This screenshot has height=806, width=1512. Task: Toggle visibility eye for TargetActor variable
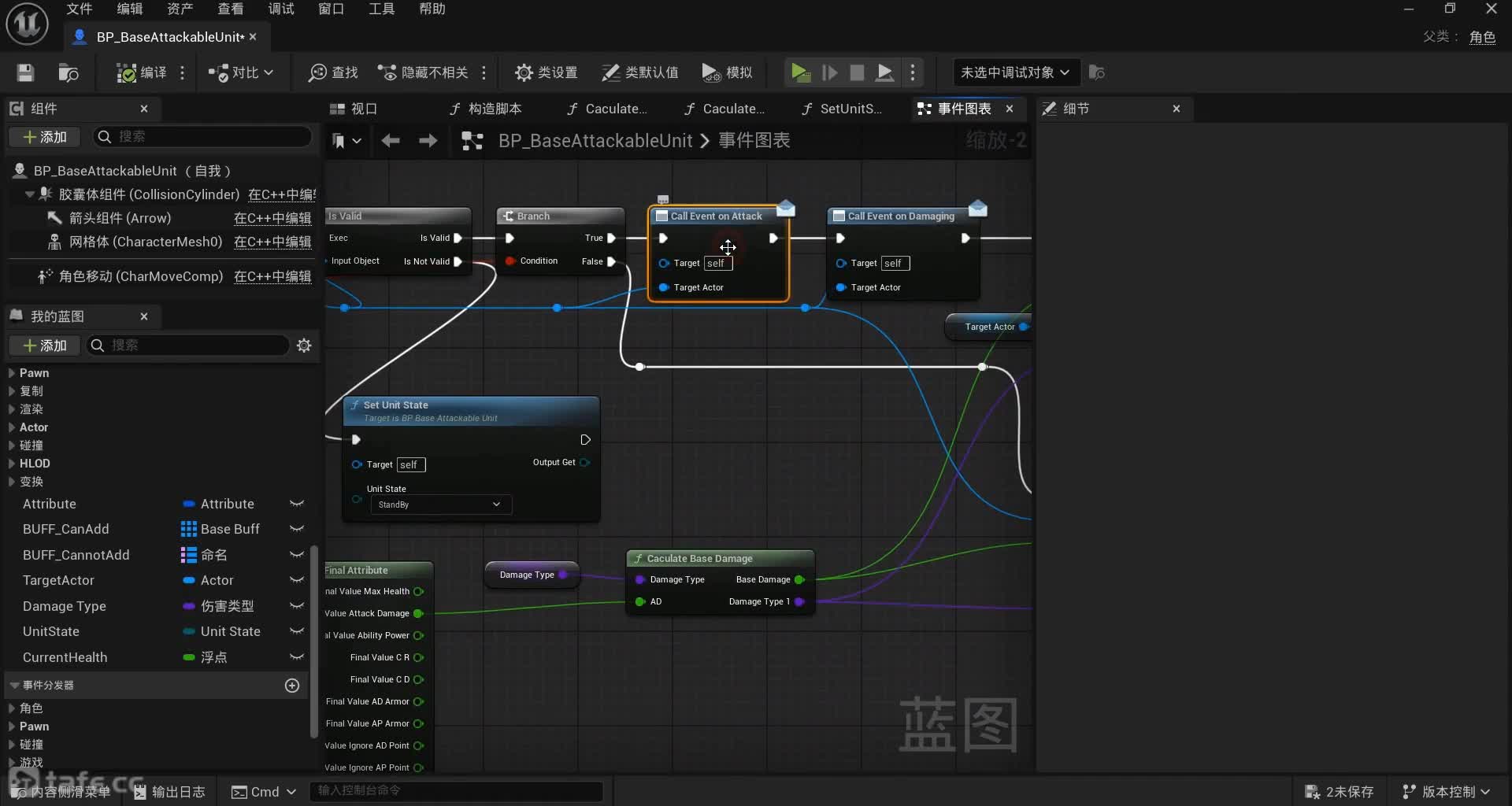pos(297,580)
